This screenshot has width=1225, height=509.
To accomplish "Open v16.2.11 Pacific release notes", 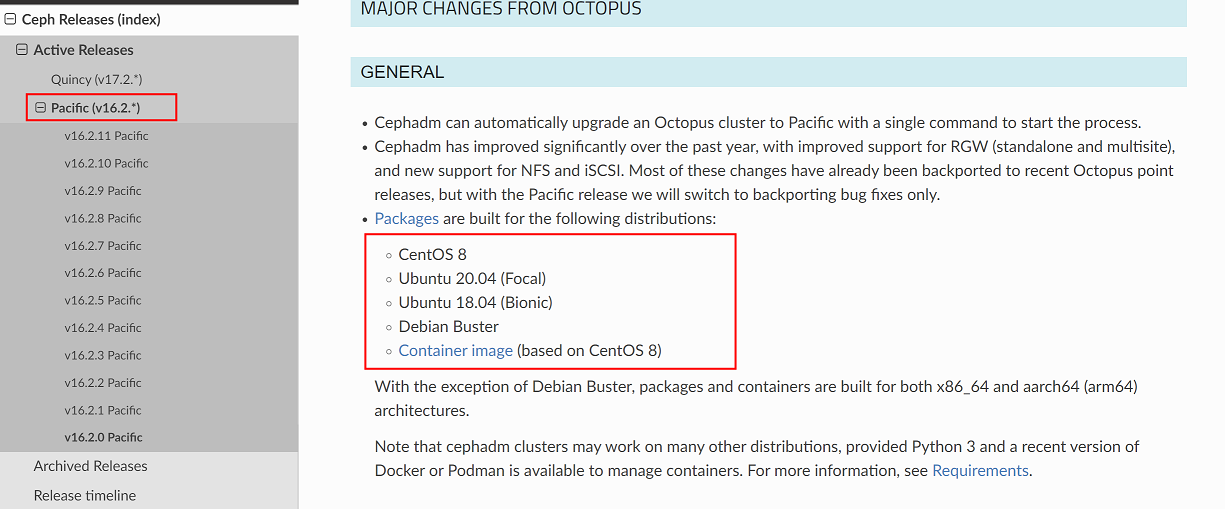I will coord(106,135).
